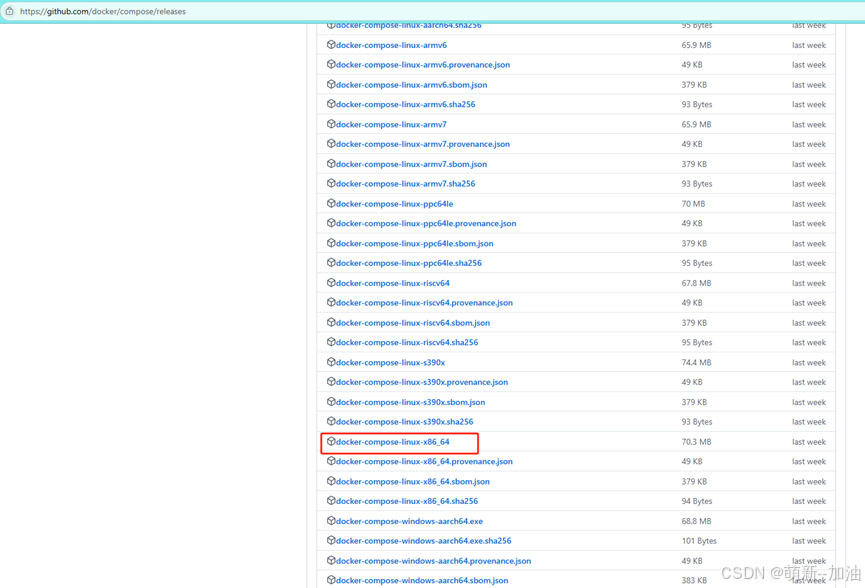The image size is (865, 588).
Task: Click package icon beside docker-compose-linux-armv7
Action: coord(331,124)
